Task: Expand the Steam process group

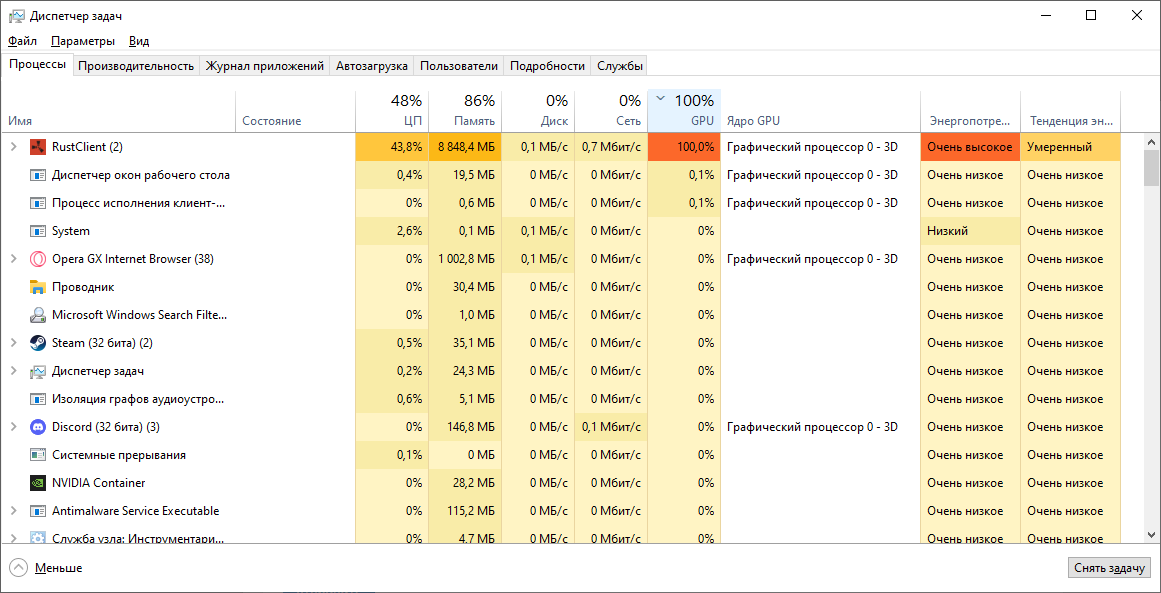Action: click(x=14, y=343)
